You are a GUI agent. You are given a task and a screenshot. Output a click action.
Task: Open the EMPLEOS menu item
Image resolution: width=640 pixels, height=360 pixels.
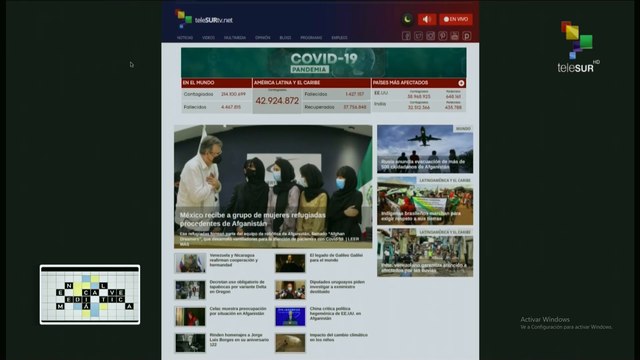point(339,38)
